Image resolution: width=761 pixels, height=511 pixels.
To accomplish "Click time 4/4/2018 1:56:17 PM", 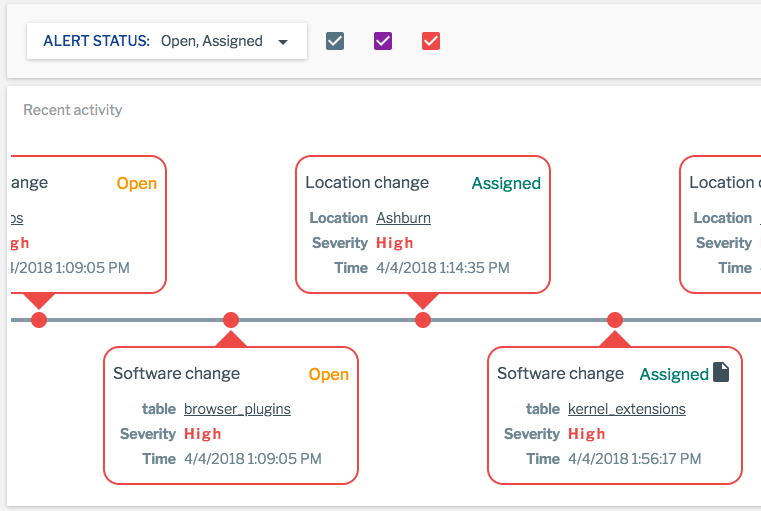I will [634, 459].
